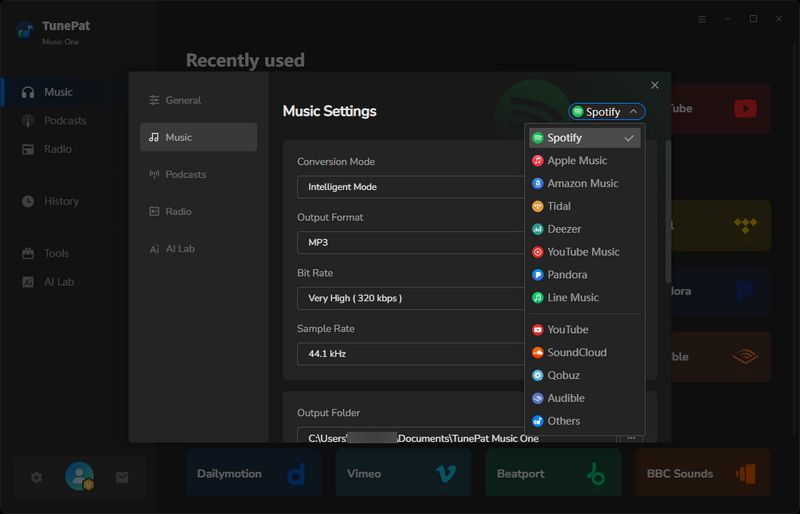800x514 pixels.
Task: Click the Tidal logo icon card
Action: pos(745,225)
